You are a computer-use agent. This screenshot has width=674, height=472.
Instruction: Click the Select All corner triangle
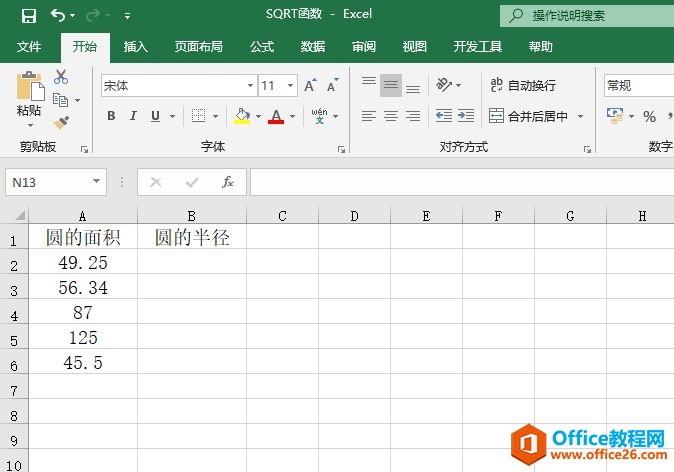20,215
